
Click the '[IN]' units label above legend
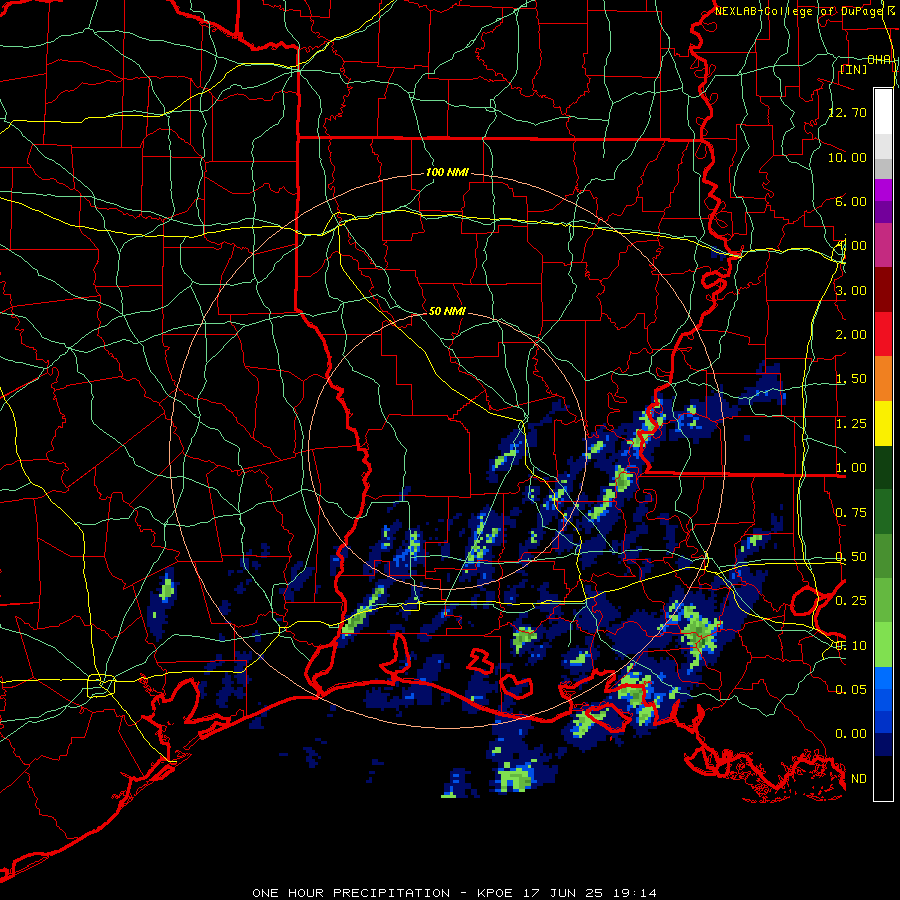coord(853,69)
